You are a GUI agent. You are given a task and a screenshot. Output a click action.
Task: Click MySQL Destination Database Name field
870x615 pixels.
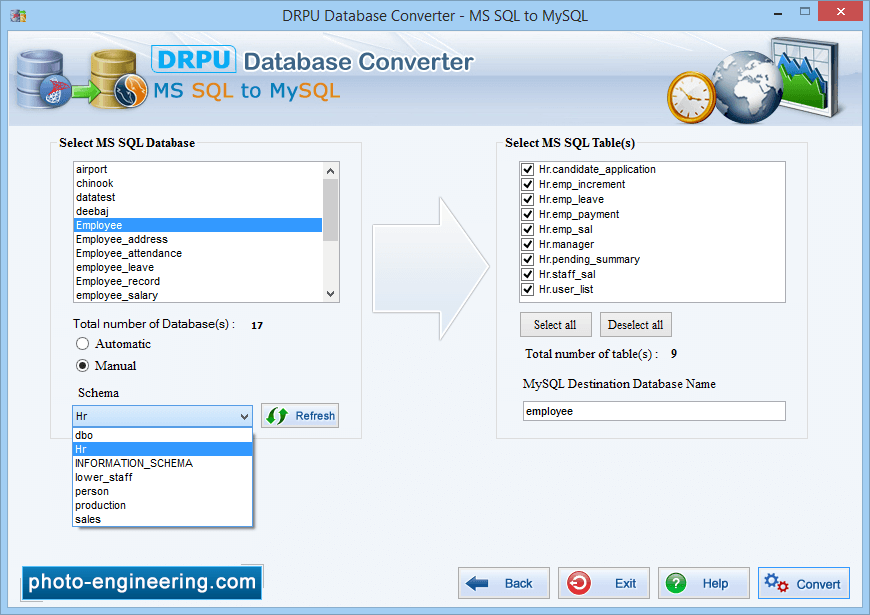click(654, 411)
